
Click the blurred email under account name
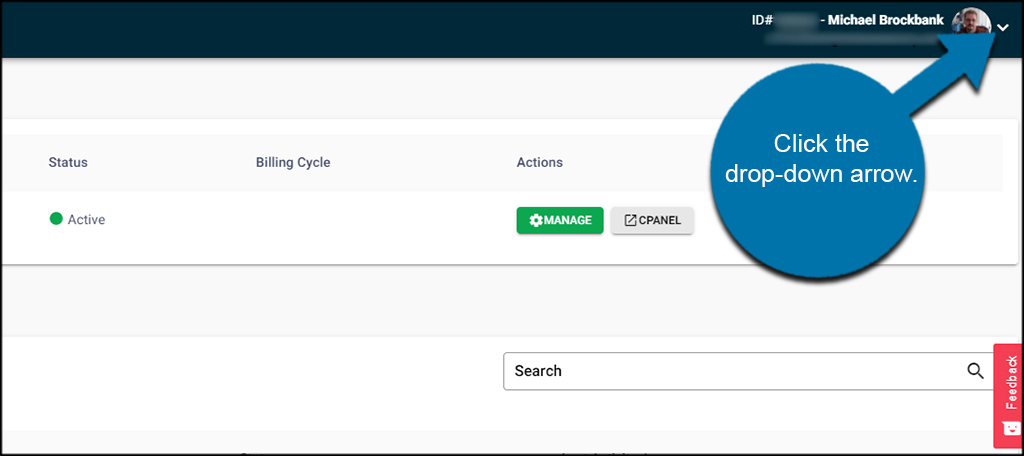pyautogui.click(x=850, y=41)
